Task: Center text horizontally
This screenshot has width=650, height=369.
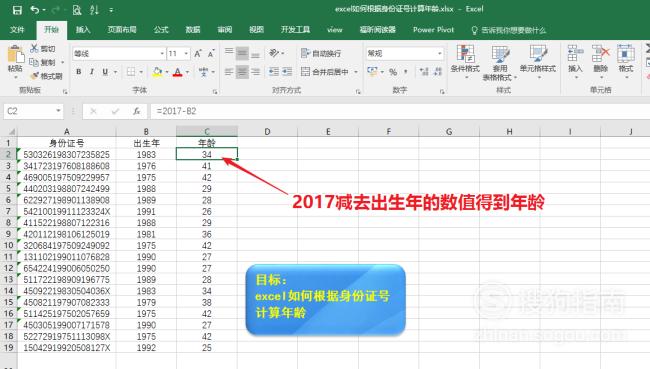Action: pos(242,72)
